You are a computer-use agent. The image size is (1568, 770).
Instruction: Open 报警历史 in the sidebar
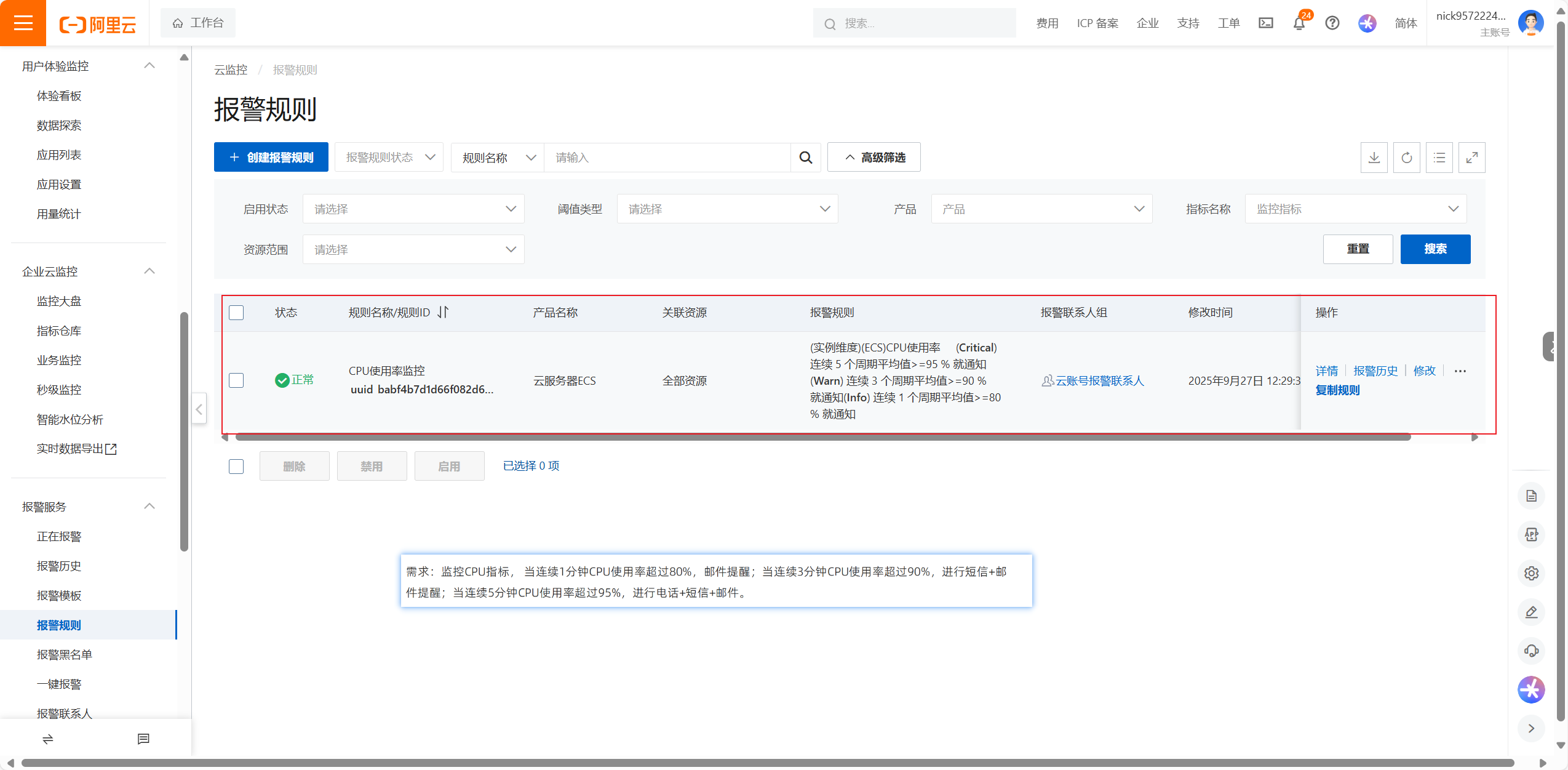tap(59, 566)
